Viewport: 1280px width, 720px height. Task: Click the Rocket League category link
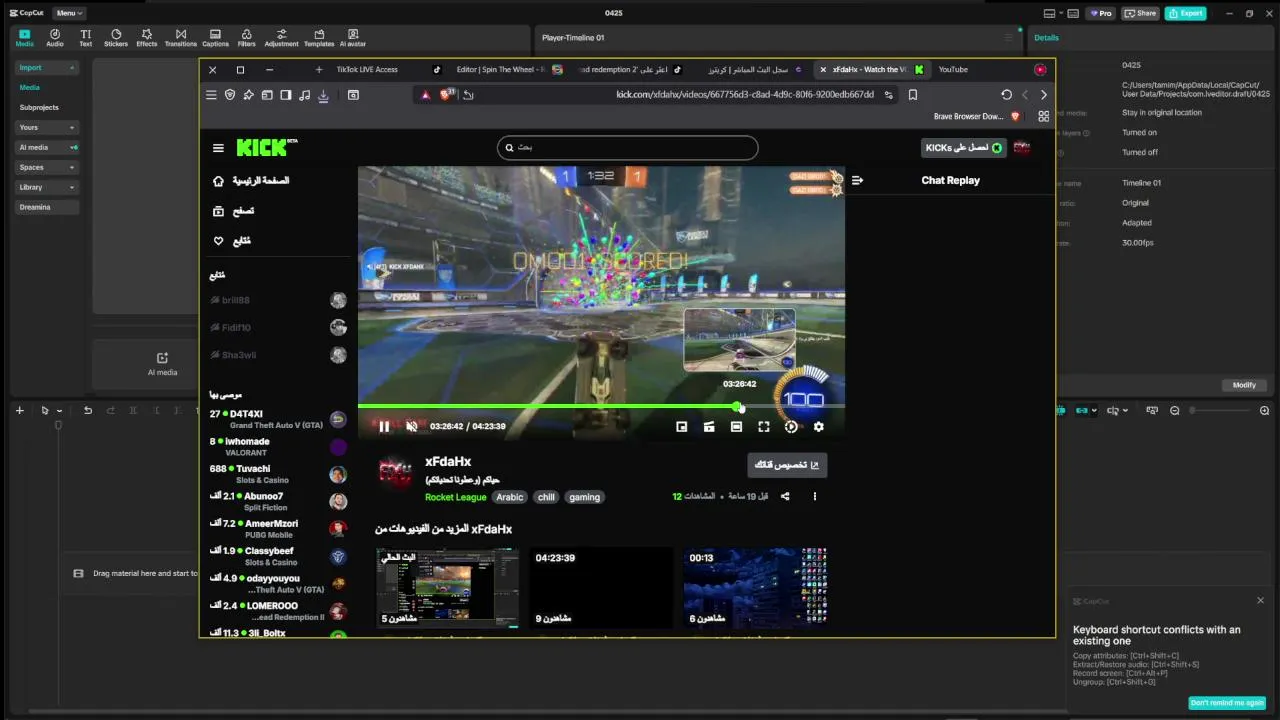click(x=455, y=497)
